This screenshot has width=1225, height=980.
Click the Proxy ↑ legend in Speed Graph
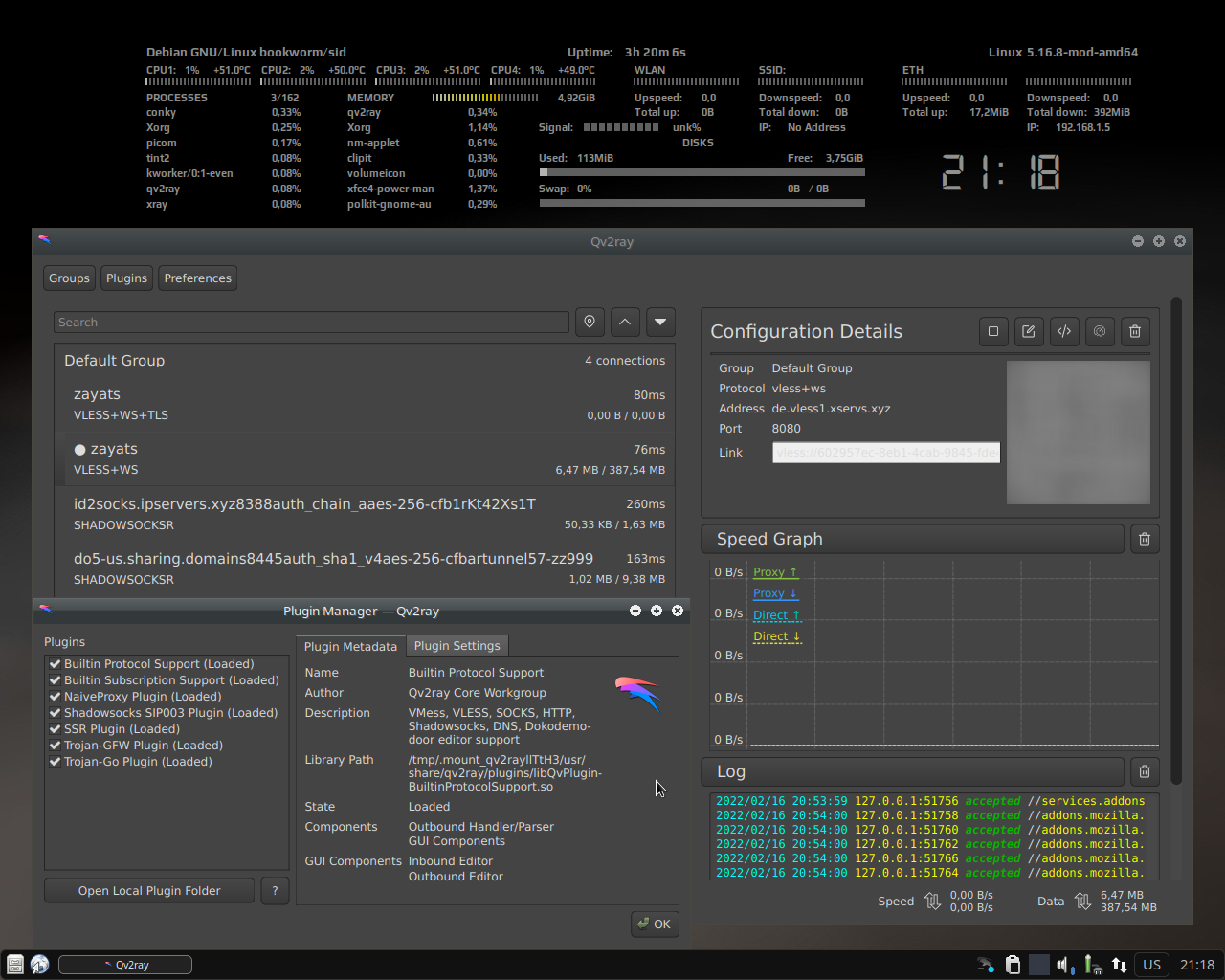pos(775,572)
